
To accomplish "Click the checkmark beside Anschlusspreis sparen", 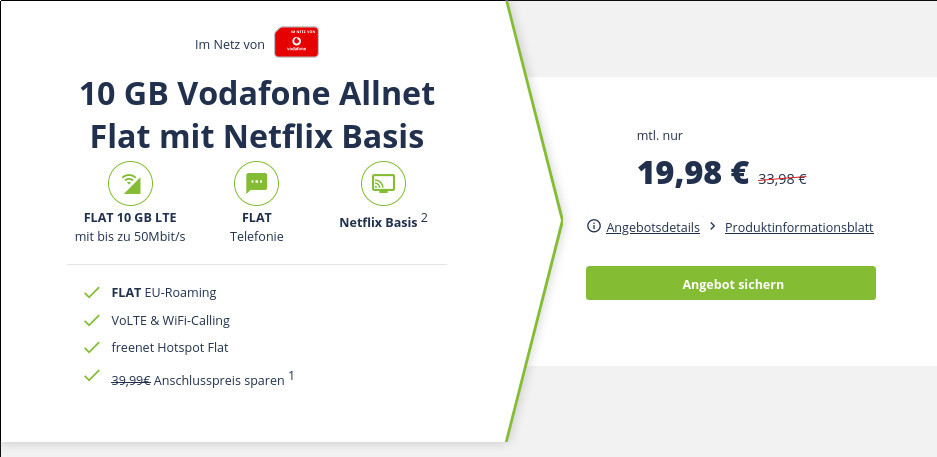I will click(93, 377).
